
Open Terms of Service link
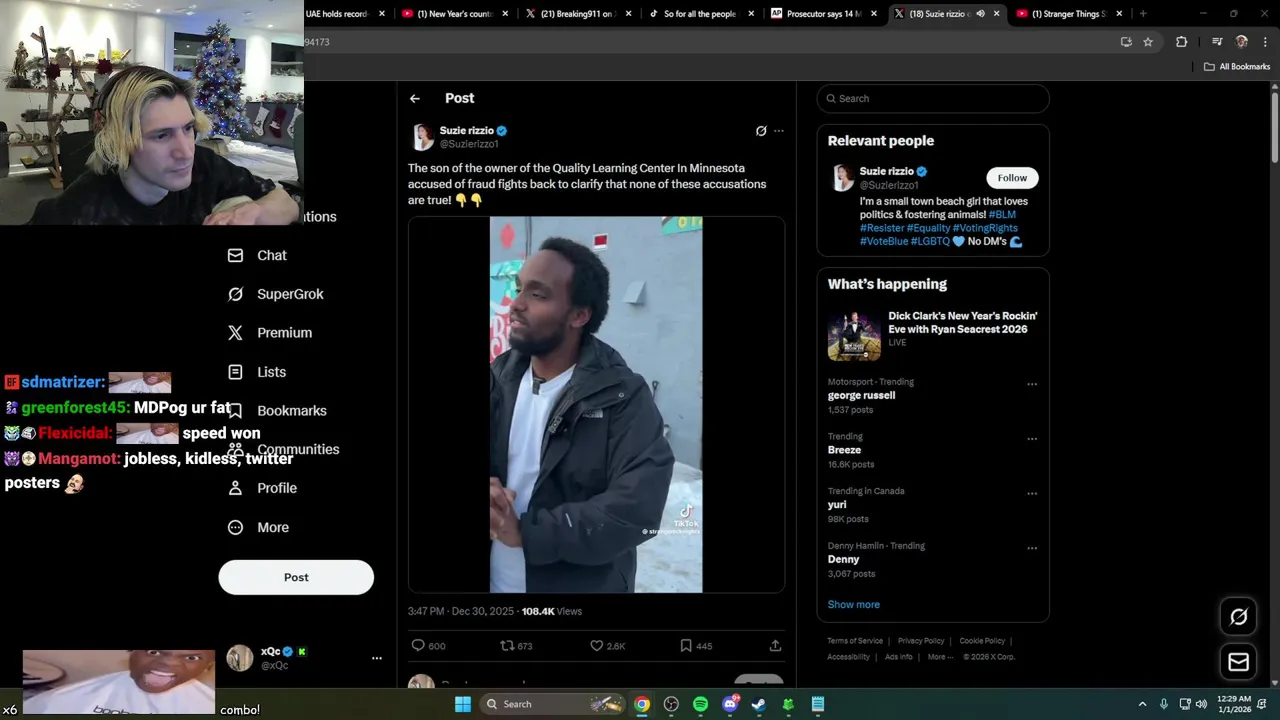tap(855, 641)
